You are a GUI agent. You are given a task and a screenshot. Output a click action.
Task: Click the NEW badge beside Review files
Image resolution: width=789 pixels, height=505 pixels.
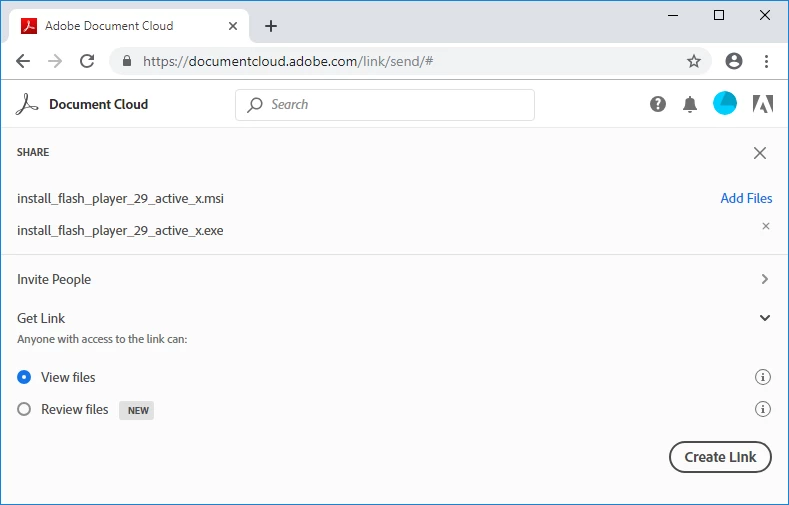click(x=136, y=410)
